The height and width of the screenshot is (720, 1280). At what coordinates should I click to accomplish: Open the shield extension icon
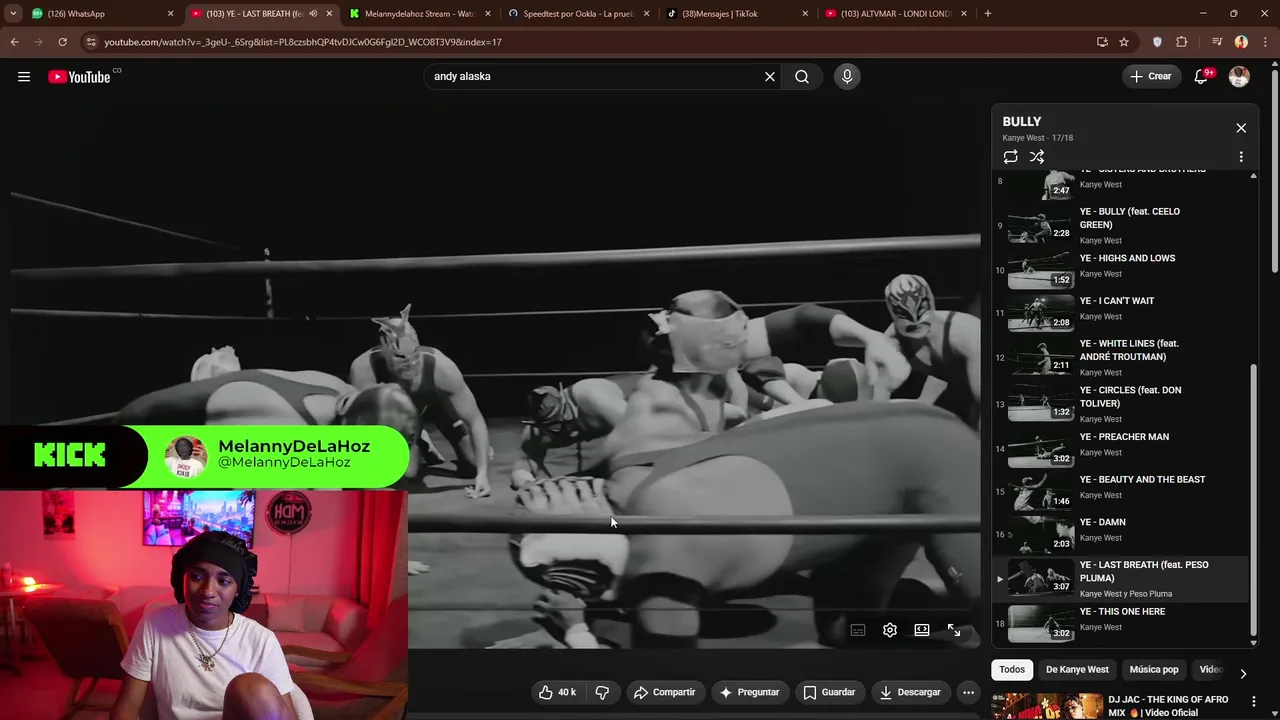pyautogui.click(x=1157, y=42)
